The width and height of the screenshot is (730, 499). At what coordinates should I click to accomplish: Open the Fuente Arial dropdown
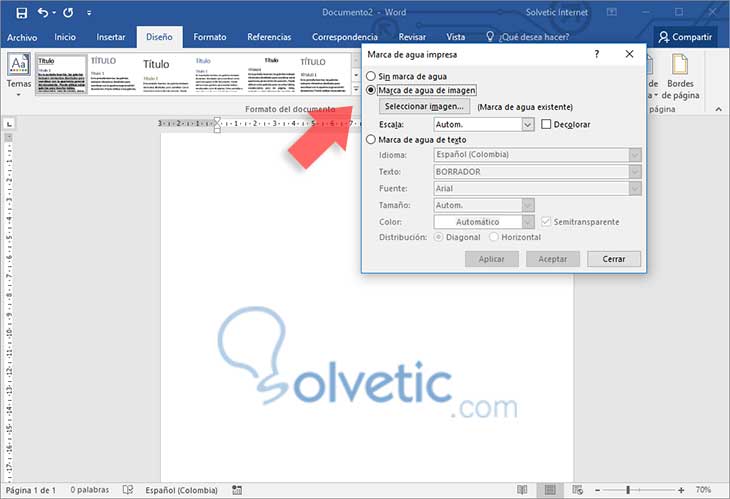point(635,189)
